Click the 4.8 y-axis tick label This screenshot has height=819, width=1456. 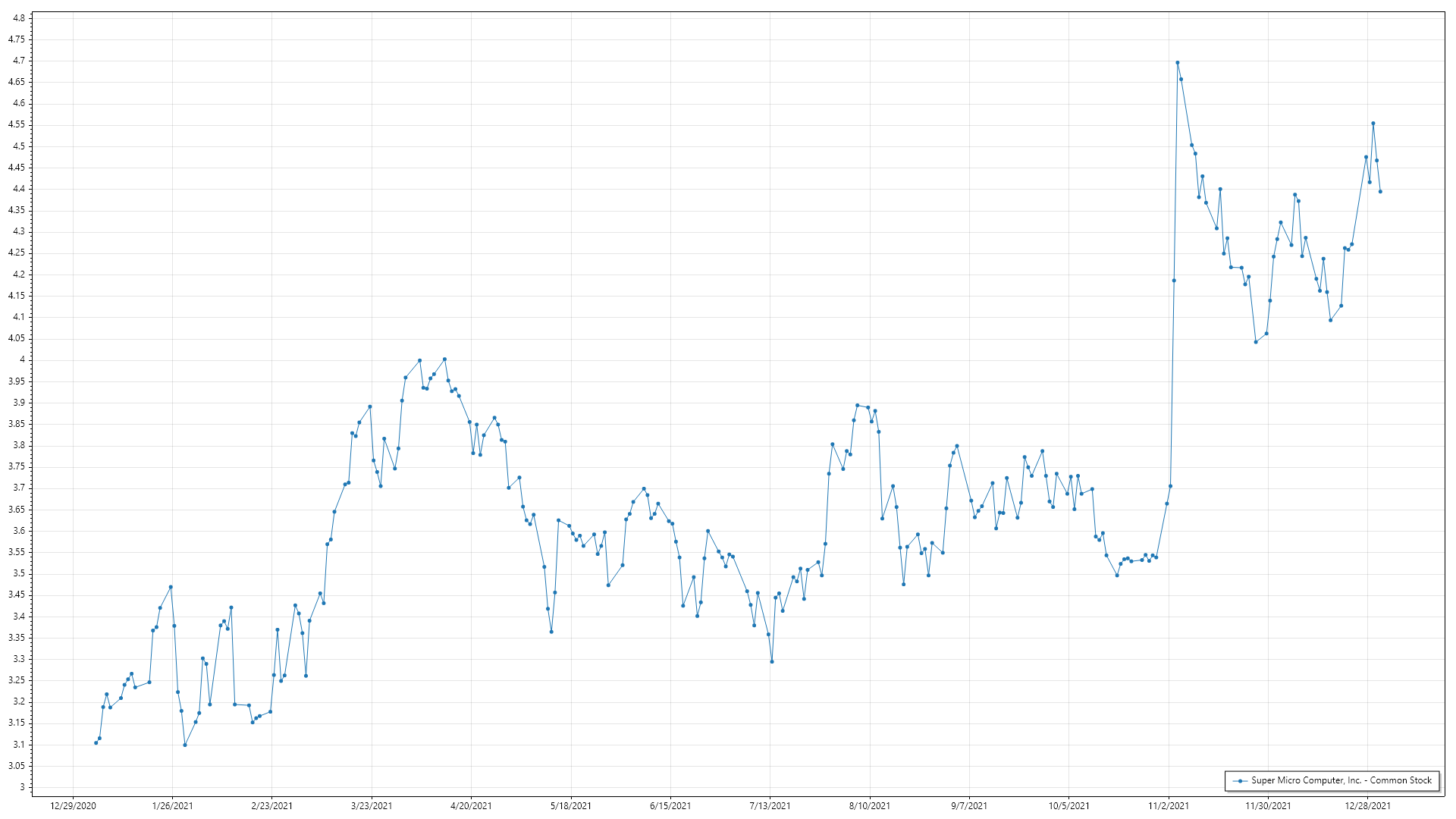click(19, 17)
